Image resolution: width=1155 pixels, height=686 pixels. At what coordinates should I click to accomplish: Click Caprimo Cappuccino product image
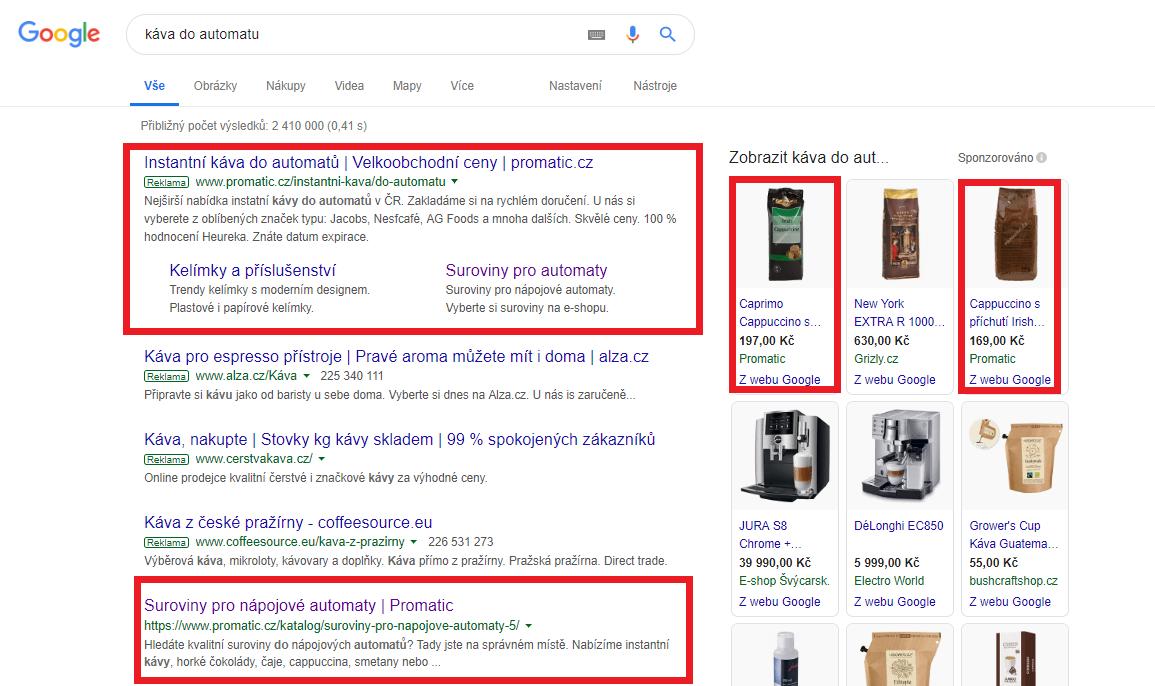[784, 234]
